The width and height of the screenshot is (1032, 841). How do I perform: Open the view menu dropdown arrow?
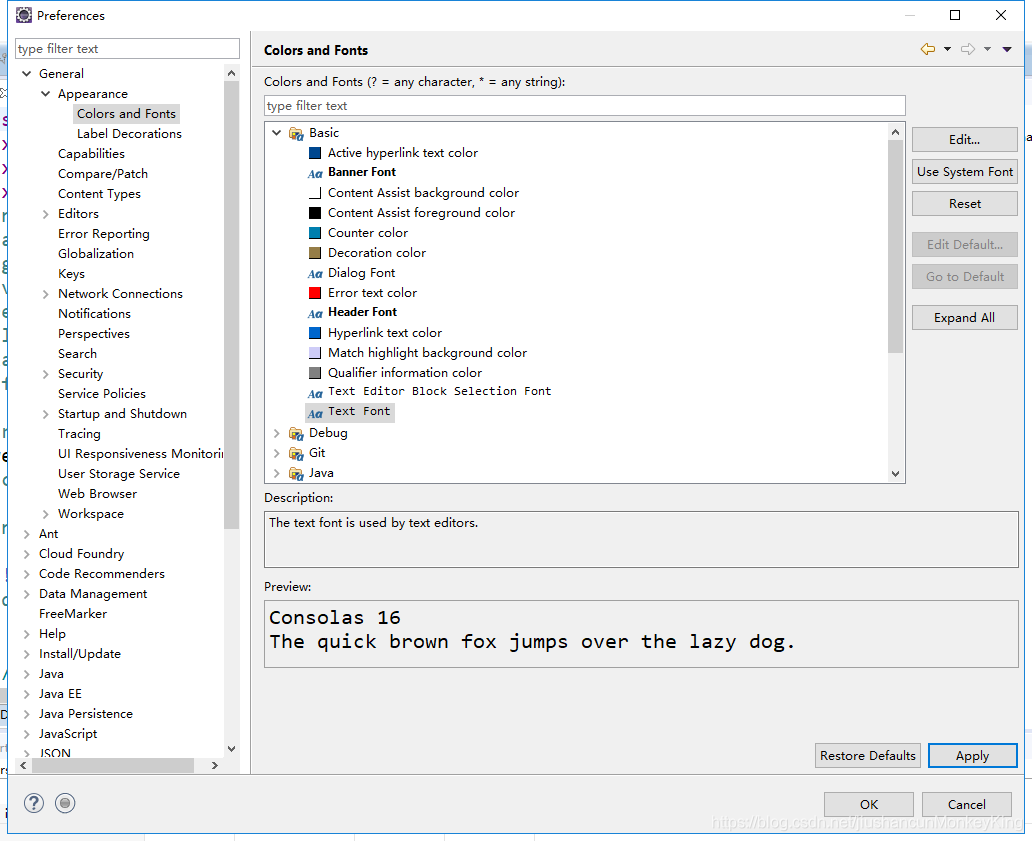[1007, 49]
